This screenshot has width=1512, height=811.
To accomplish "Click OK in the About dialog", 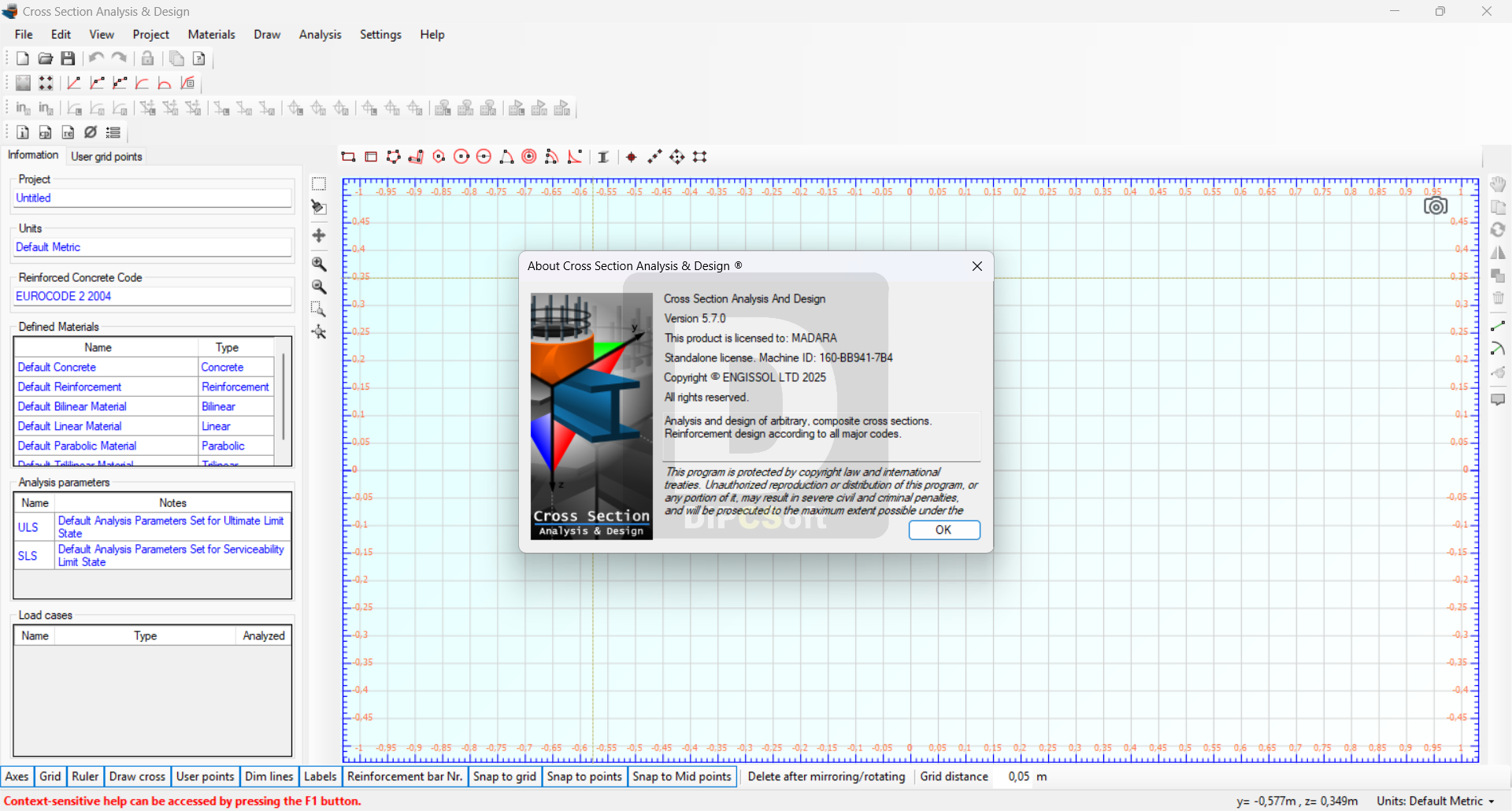I will 944,530.
